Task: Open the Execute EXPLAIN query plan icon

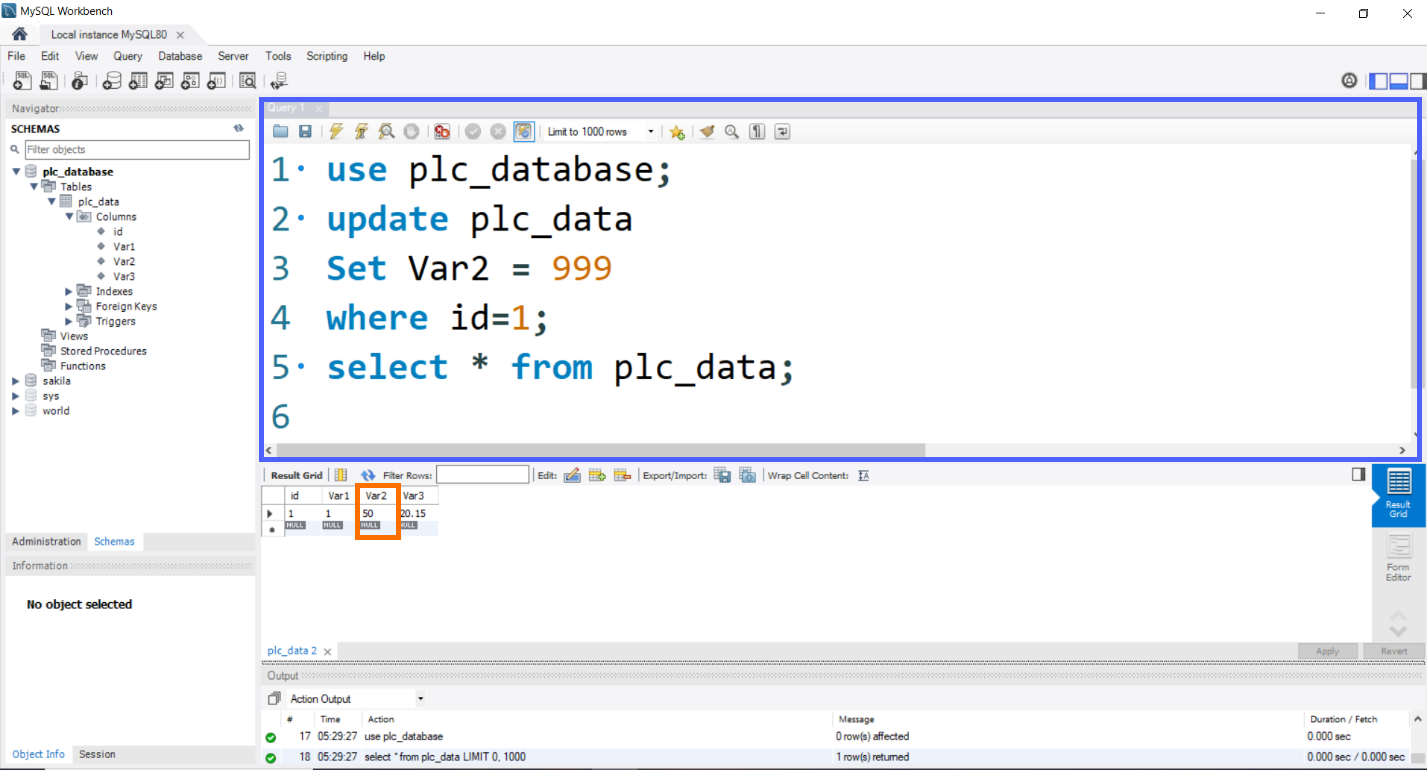Action: (x=387, y=131)
